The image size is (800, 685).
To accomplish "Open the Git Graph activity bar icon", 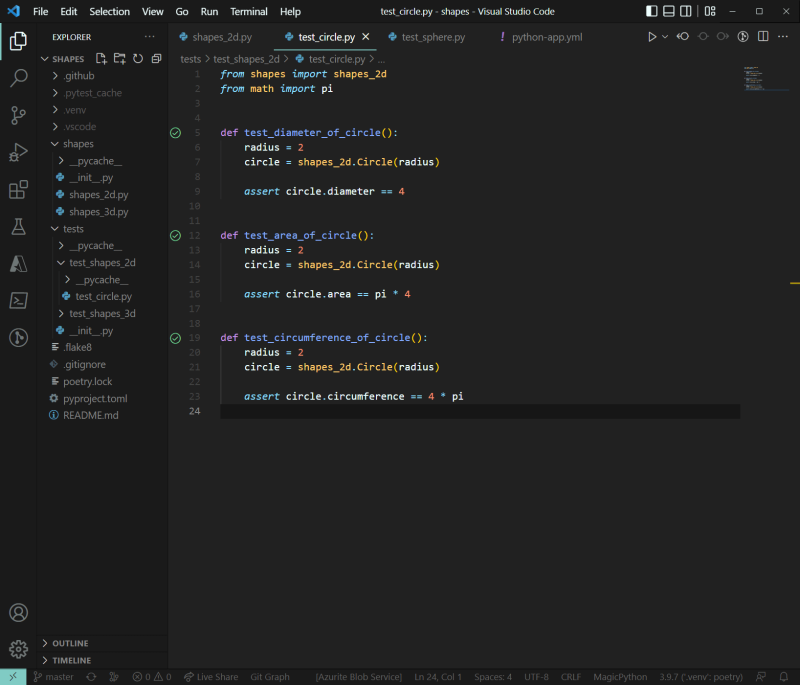I will click(18, 338).
